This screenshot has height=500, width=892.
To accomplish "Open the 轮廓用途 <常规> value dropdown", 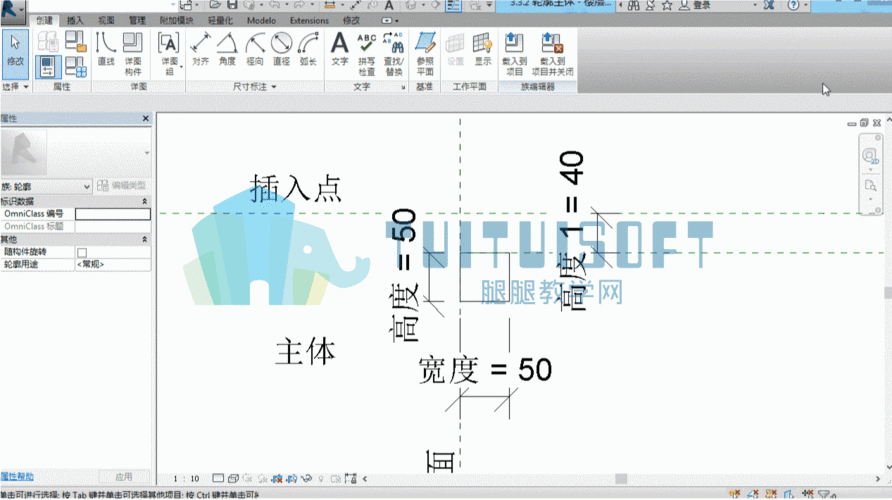I will [113, 265].
